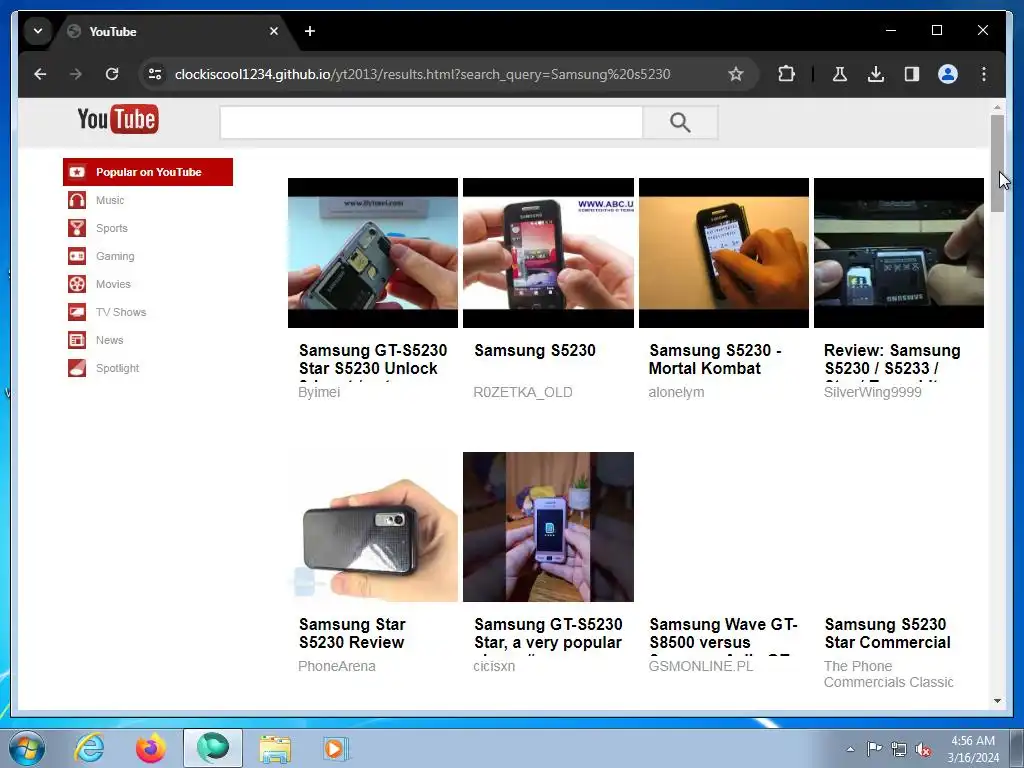Click title Samsung S5230 Star Commercial
The image size is (1024, 768).
[x=888, y=633]
